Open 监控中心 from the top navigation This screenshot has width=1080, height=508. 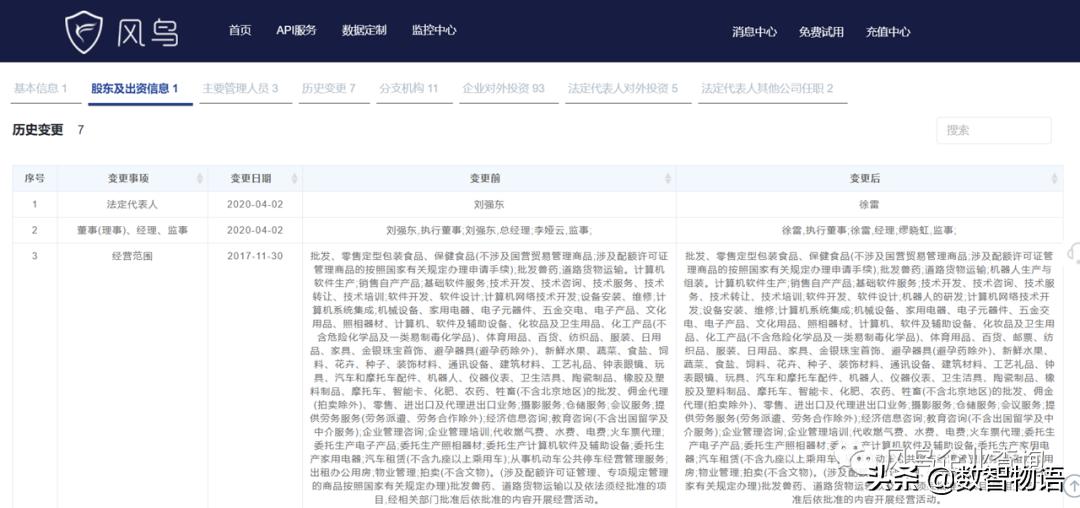[434, 30]
